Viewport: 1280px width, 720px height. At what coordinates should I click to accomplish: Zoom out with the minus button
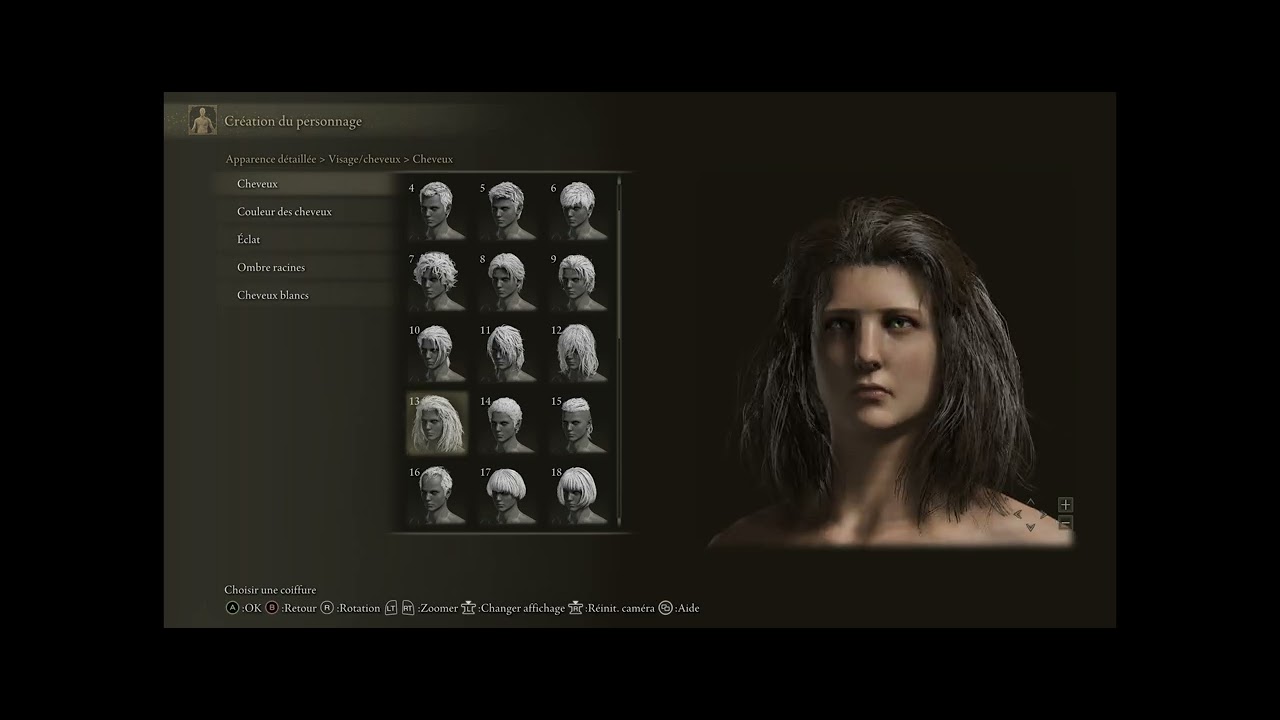(x=1065, y=523)
